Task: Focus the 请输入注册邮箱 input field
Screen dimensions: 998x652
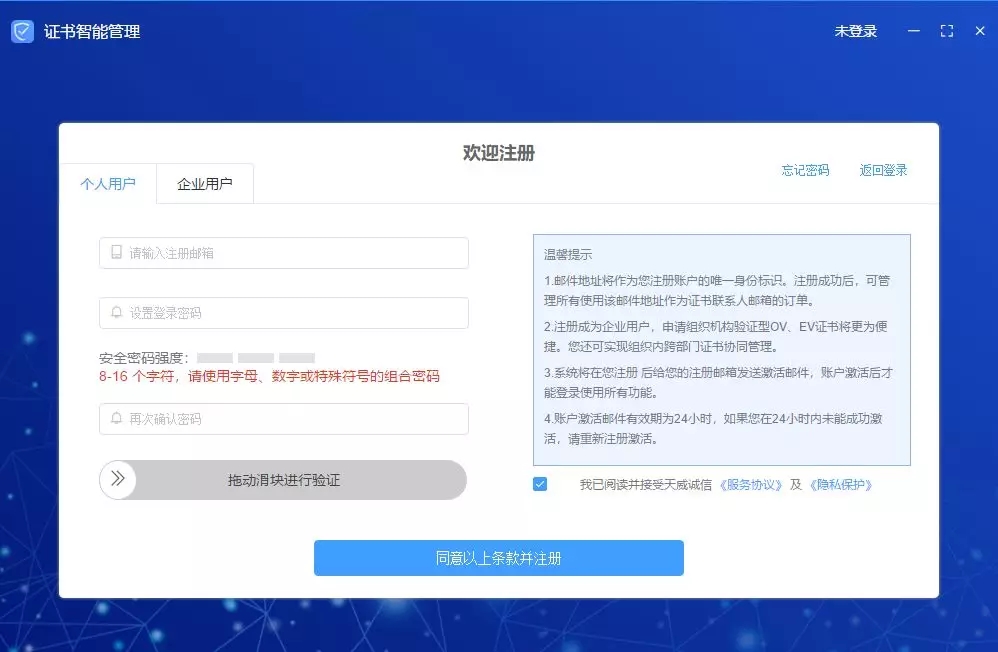Action: coord(284,253)
